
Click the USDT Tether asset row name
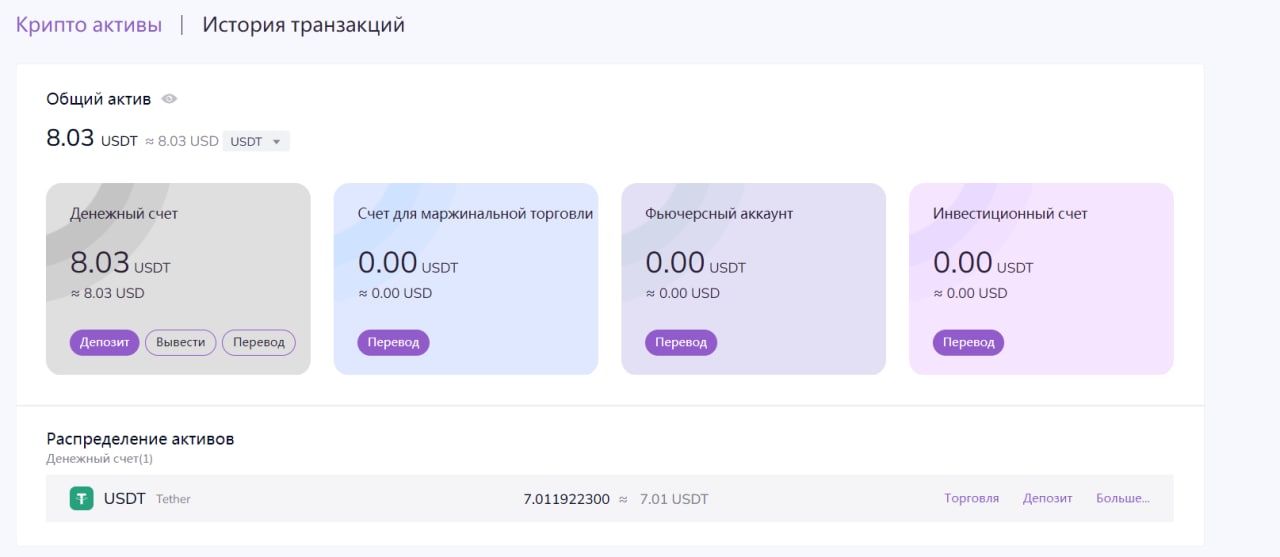[125, 498]
